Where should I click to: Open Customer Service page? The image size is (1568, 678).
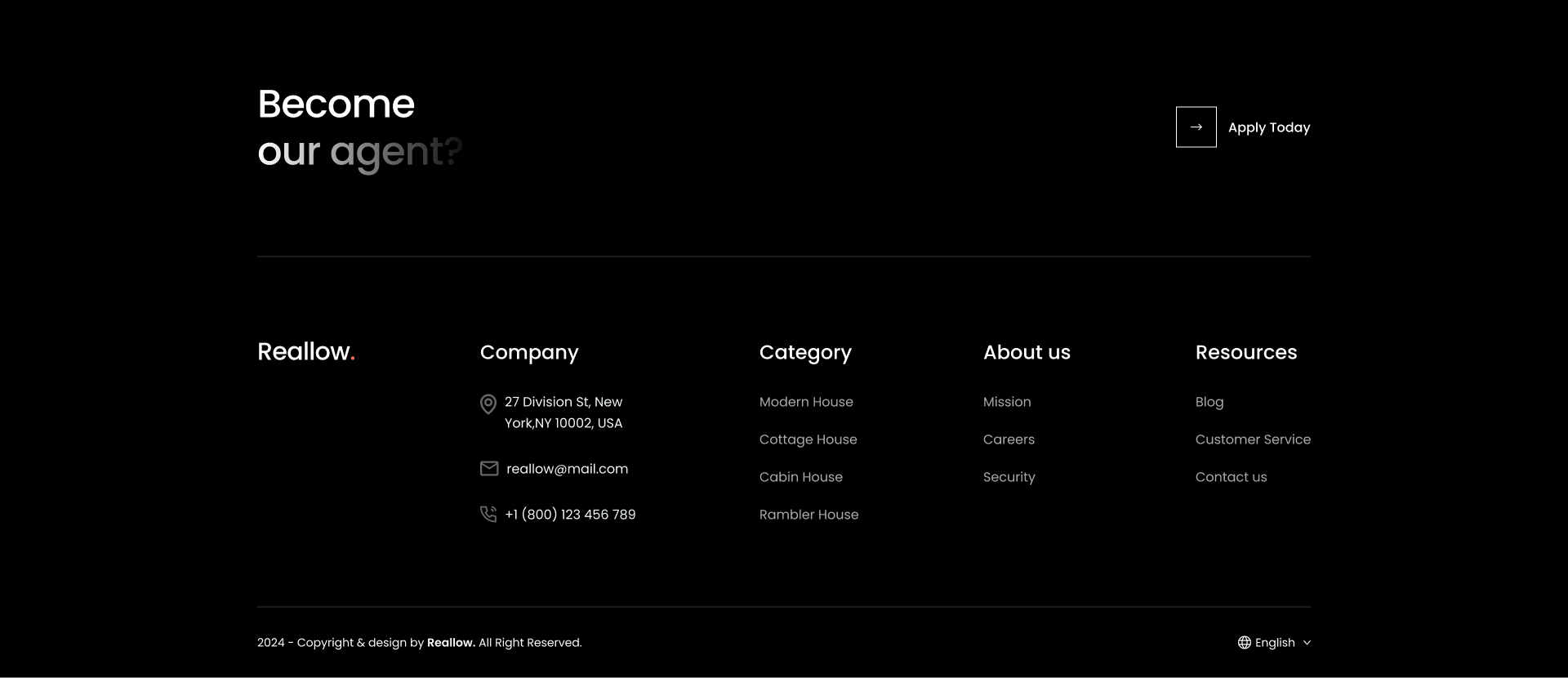[1252, 439]
